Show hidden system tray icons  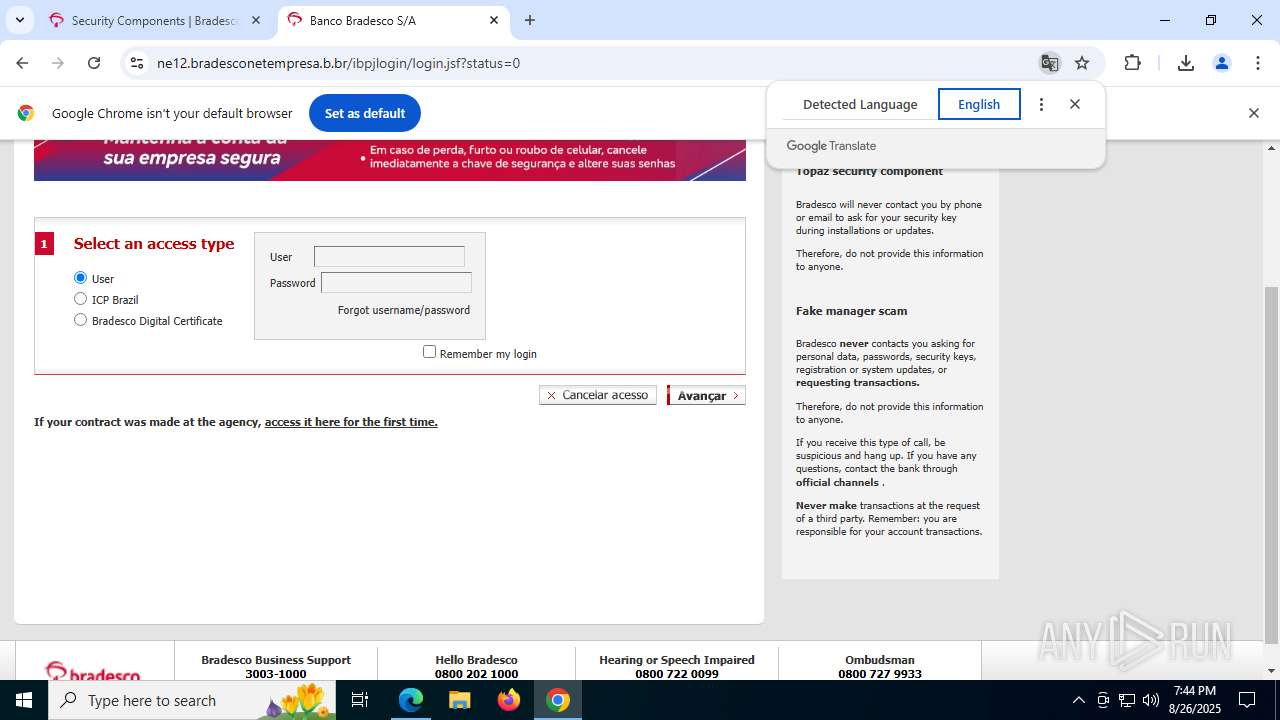1078,700
